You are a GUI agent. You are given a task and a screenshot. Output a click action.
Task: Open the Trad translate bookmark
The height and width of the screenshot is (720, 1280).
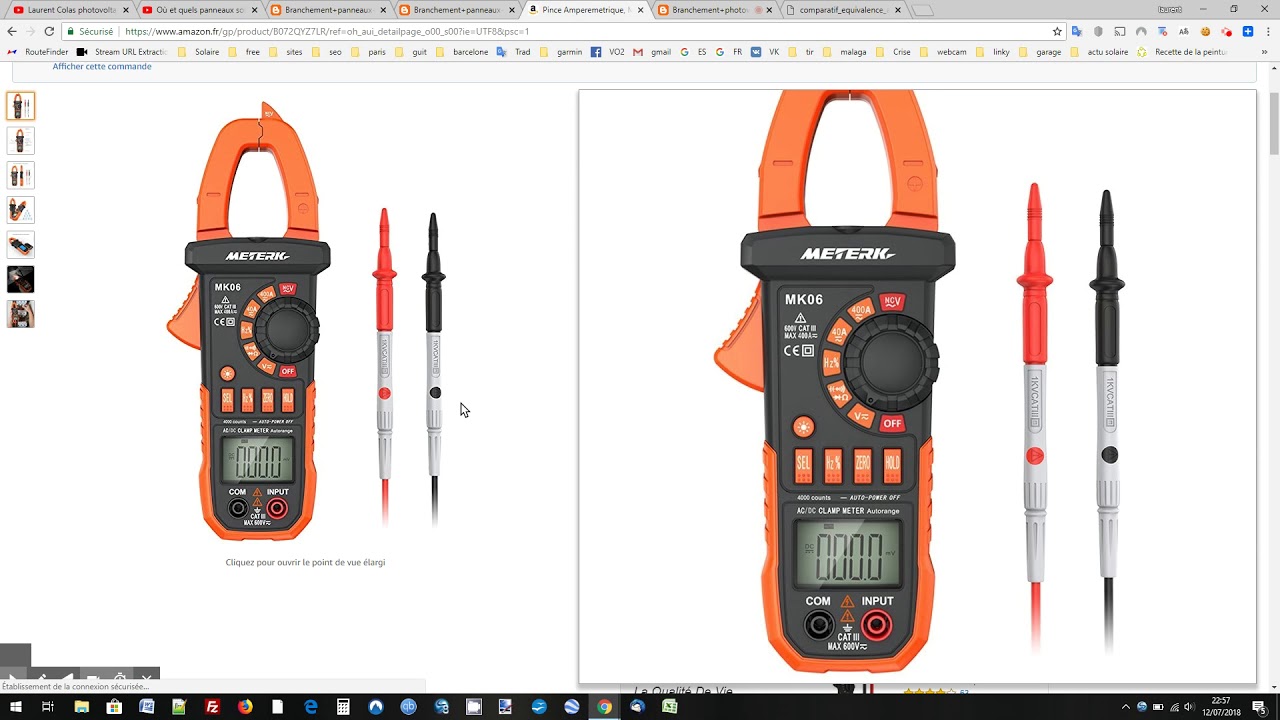514,52
